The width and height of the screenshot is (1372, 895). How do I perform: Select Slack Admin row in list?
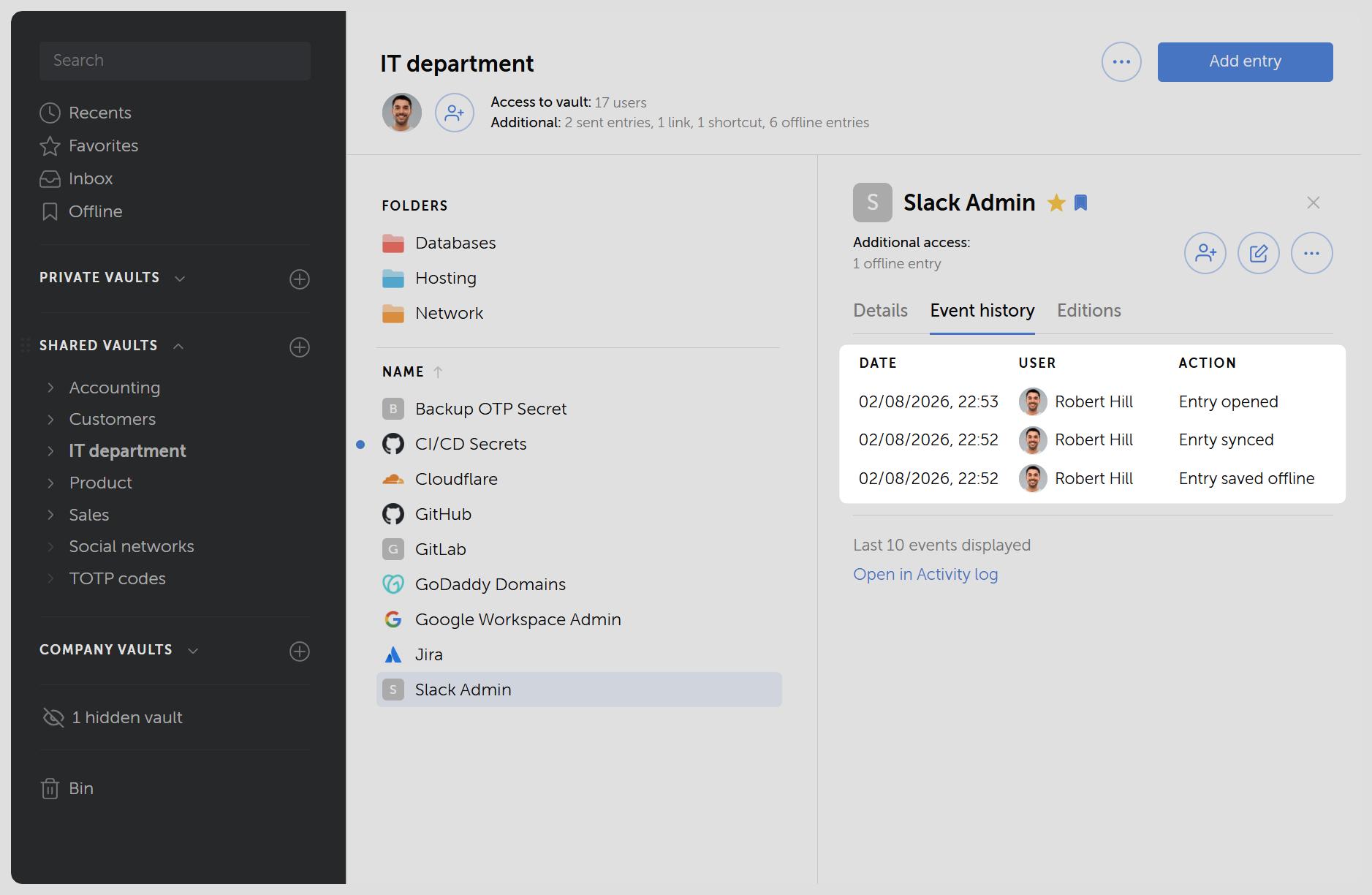(579, 690)
